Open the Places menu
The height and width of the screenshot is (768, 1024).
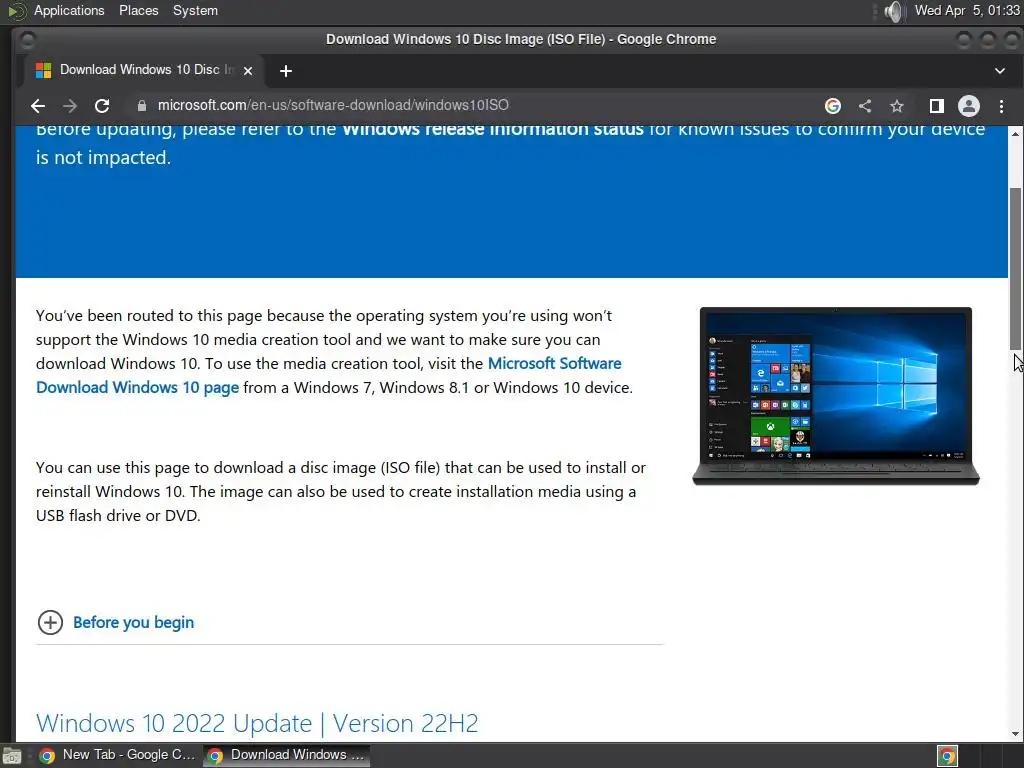click(138, 10)
